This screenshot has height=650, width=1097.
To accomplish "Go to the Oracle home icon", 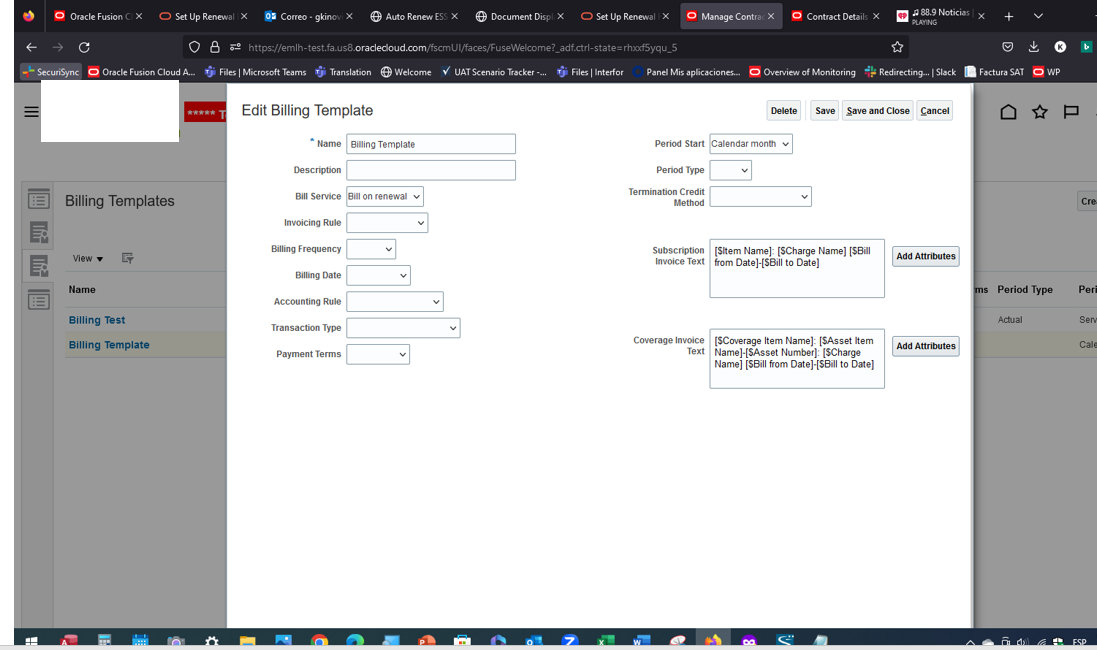I will pyautogui.click(x=1008, y=112).
